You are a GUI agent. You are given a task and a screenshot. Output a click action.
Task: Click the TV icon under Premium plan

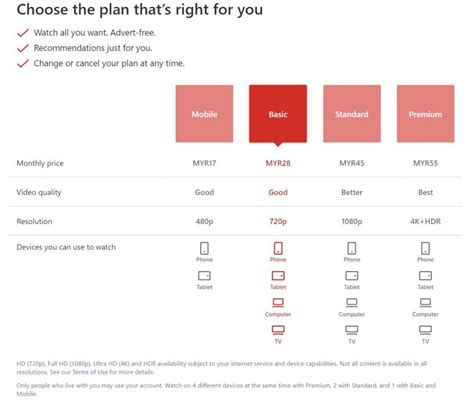pyautogui.click(x=425, y=330)
